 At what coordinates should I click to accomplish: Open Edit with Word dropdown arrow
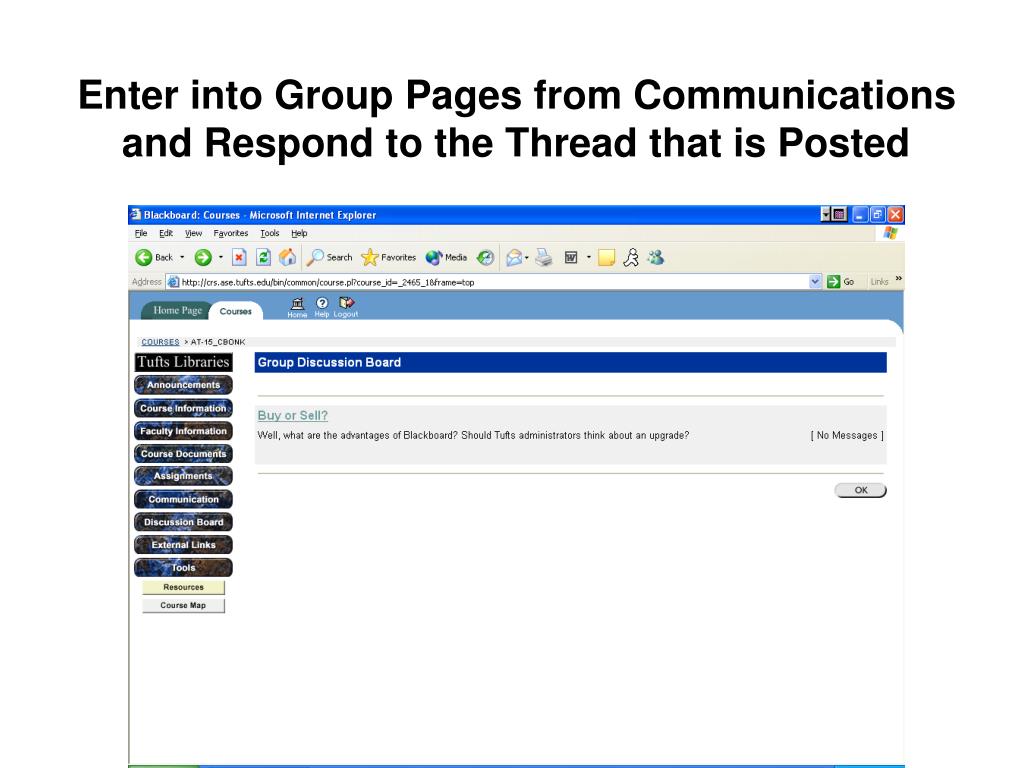click(588, 257)
